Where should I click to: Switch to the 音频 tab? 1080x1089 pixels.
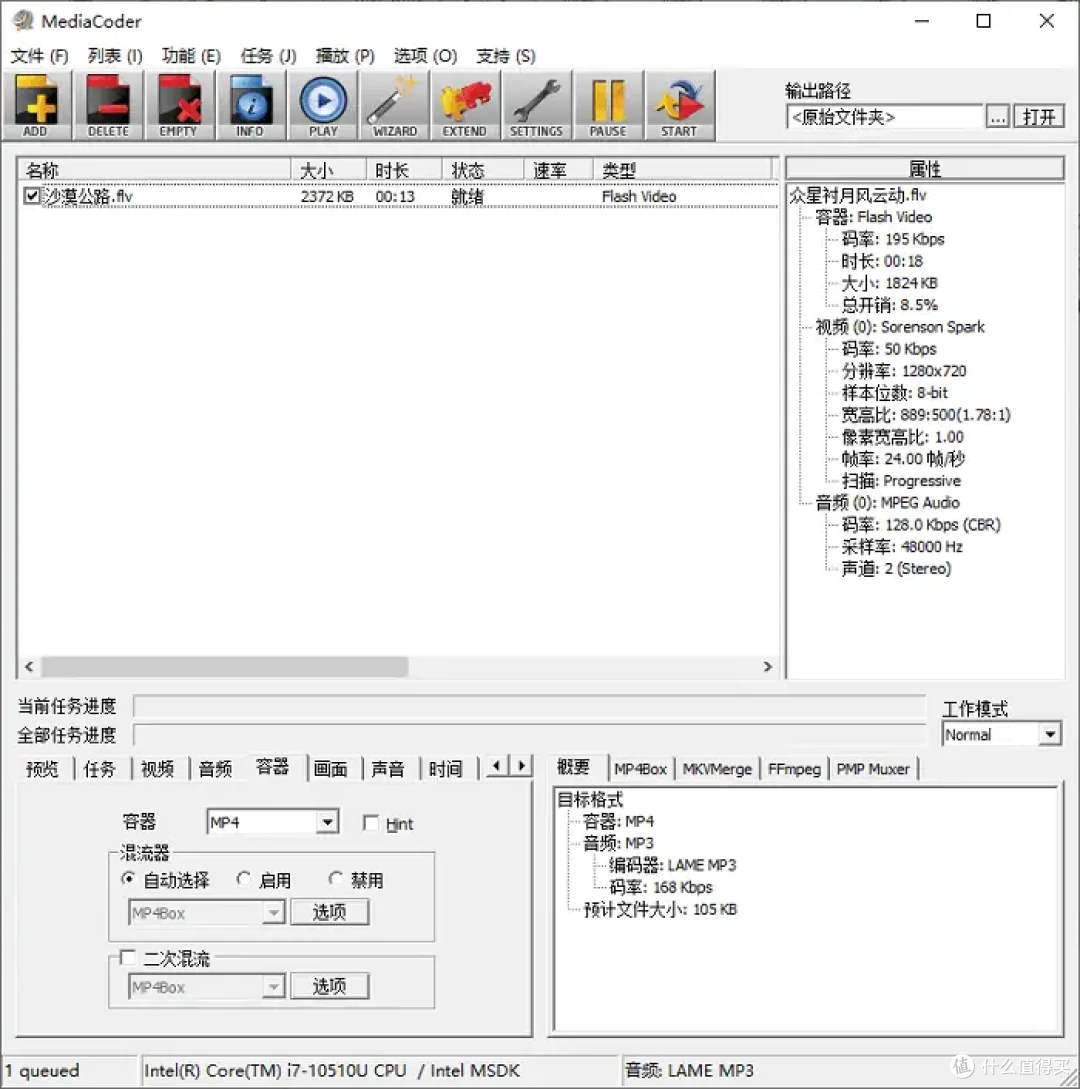215,769
